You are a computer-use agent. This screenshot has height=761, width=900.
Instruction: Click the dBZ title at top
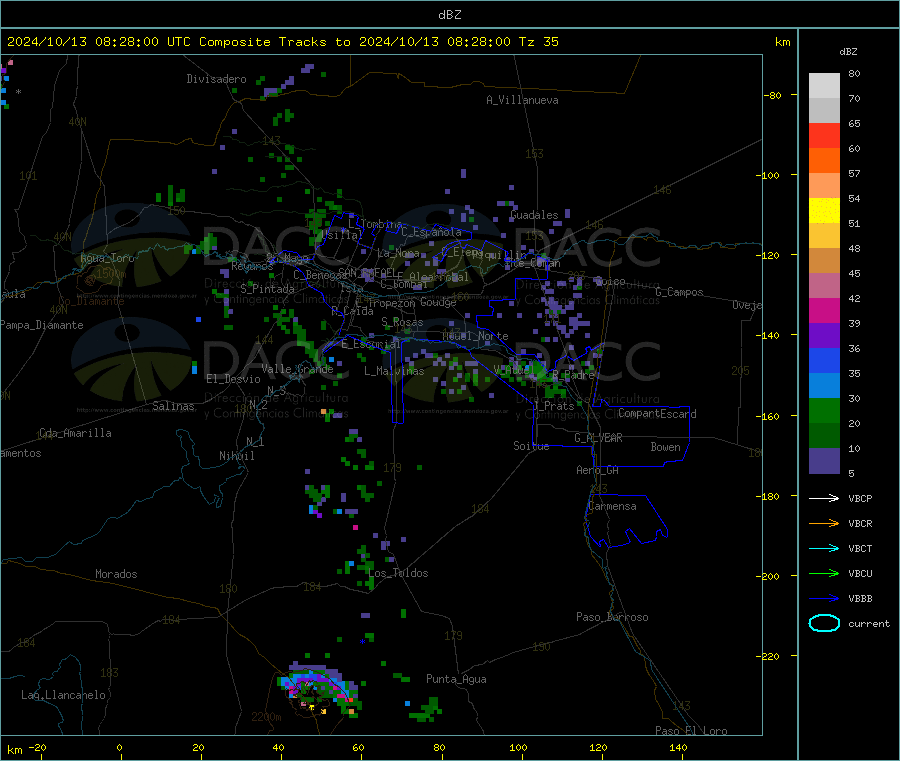449,15
